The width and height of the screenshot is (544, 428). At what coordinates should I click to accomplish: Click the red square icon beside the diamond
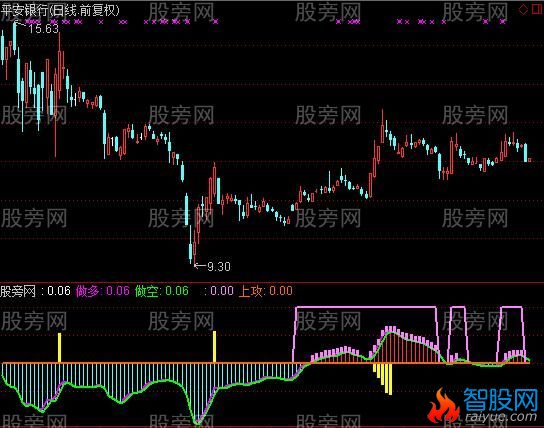[x=537, y=9]
